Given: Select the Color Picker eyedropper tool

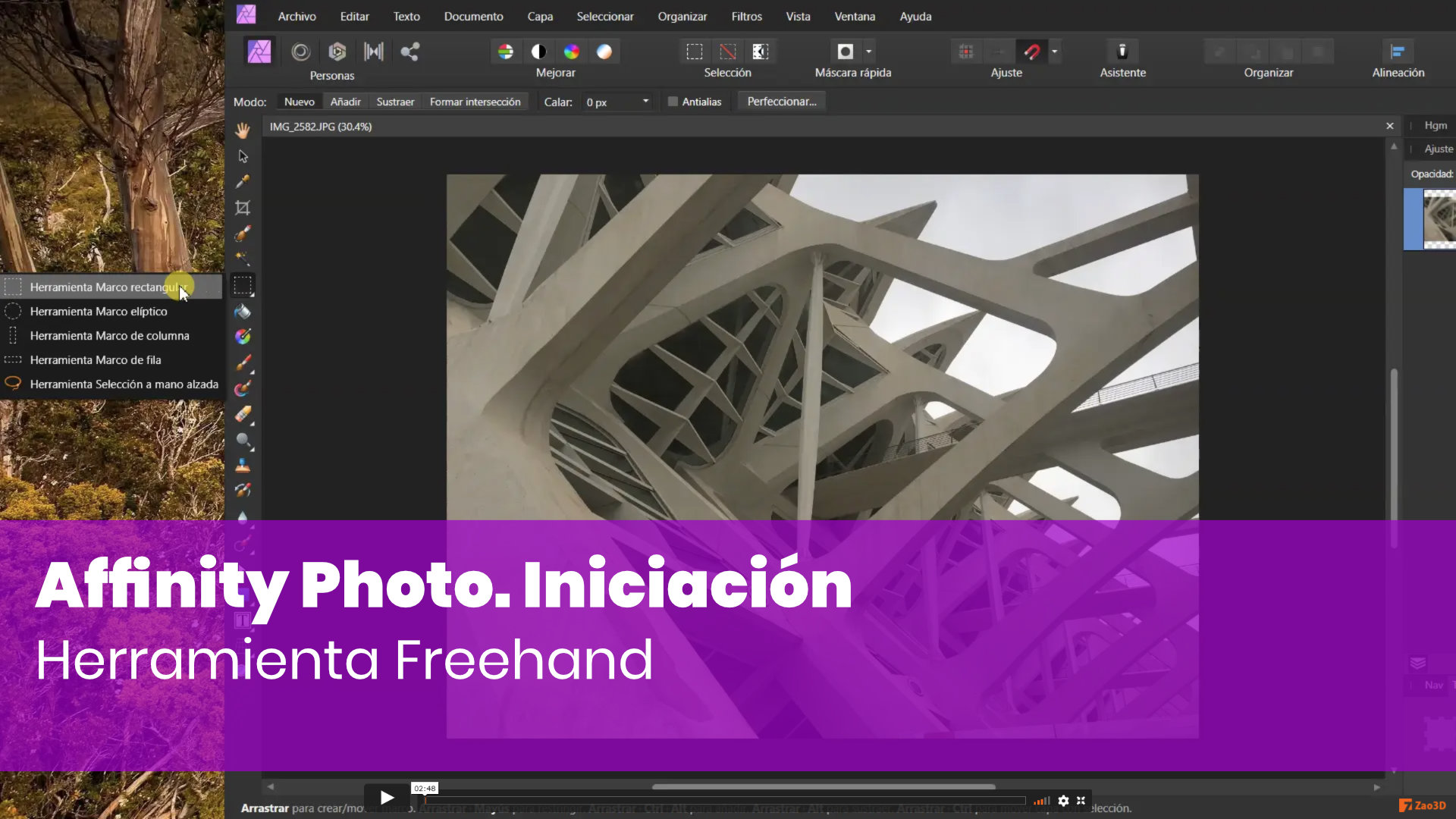Looking at the screenshot, I should coord(243,182).
